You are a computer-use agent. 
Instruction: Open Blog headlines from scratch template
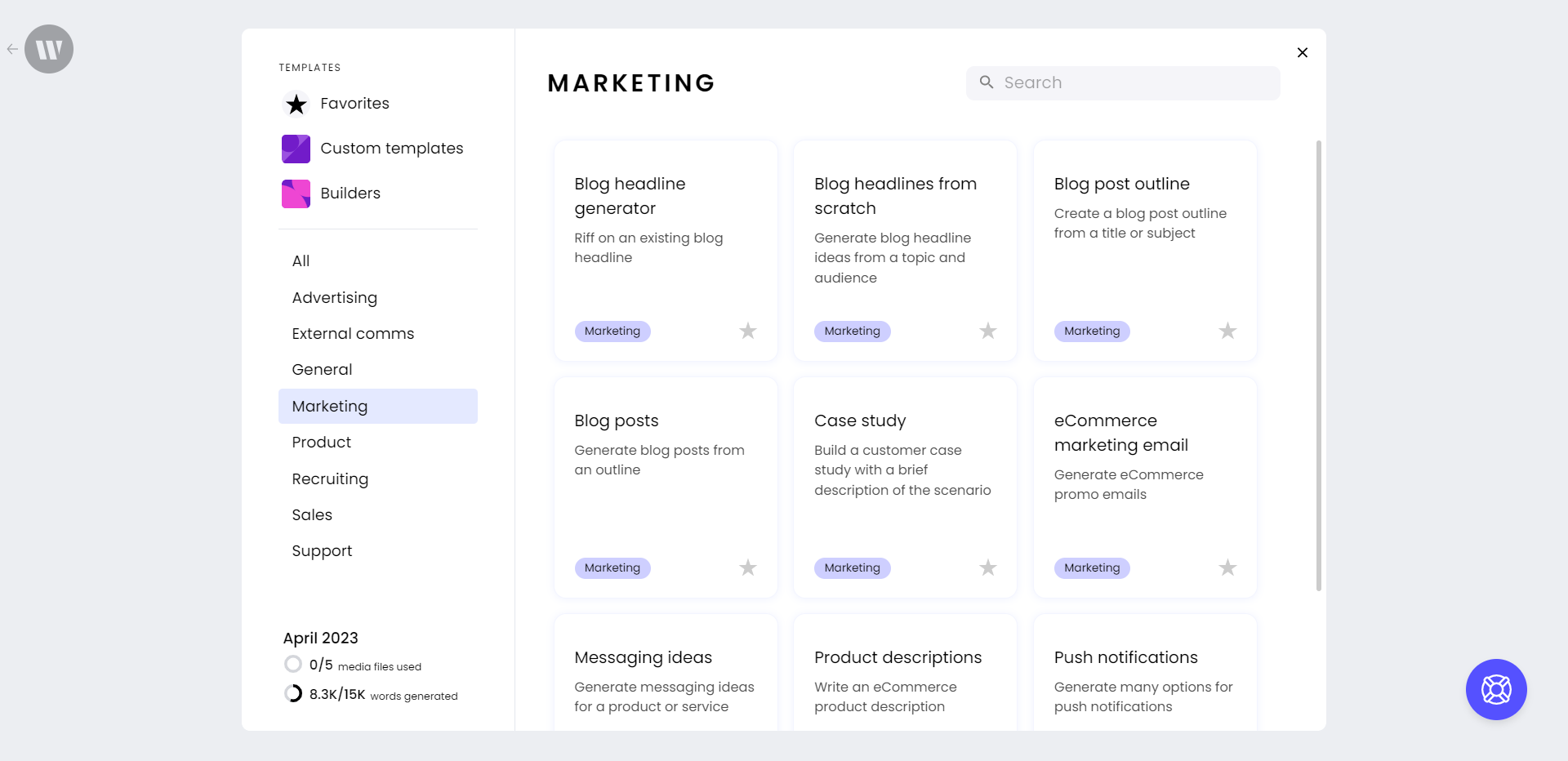click(905, 251)
